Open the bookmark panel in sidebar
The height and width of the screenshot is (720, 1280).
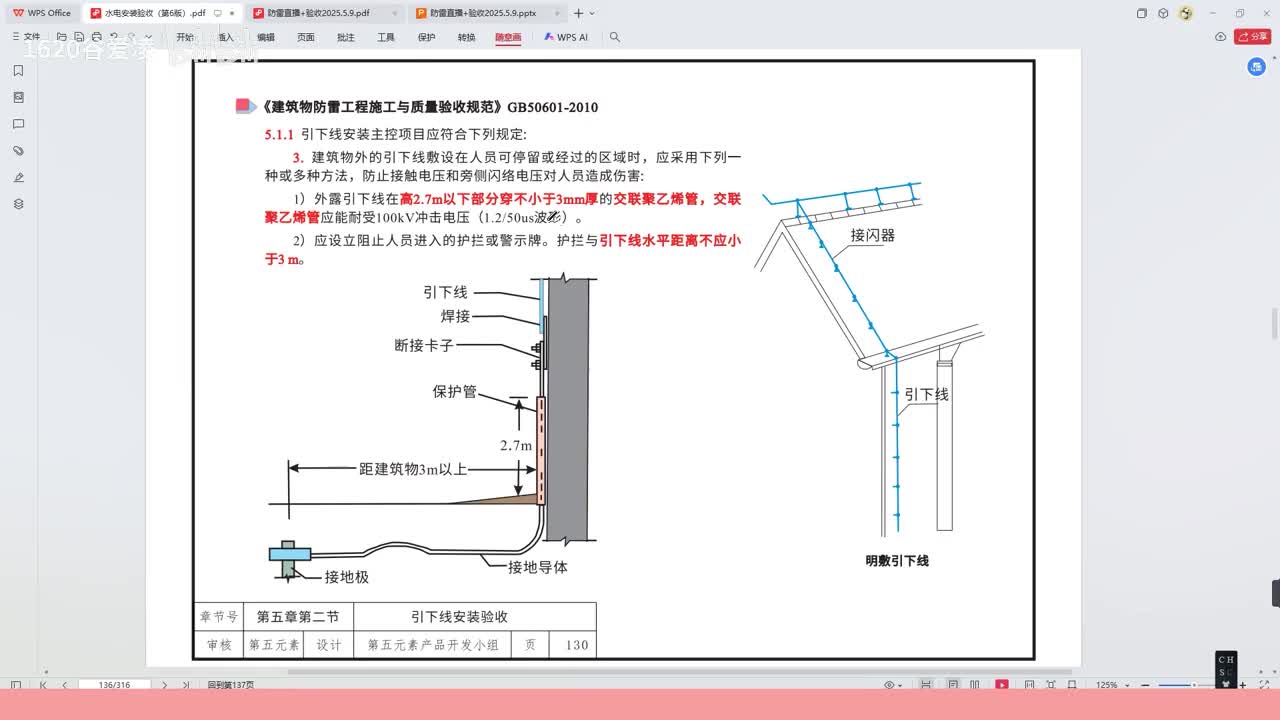(18, 71)
